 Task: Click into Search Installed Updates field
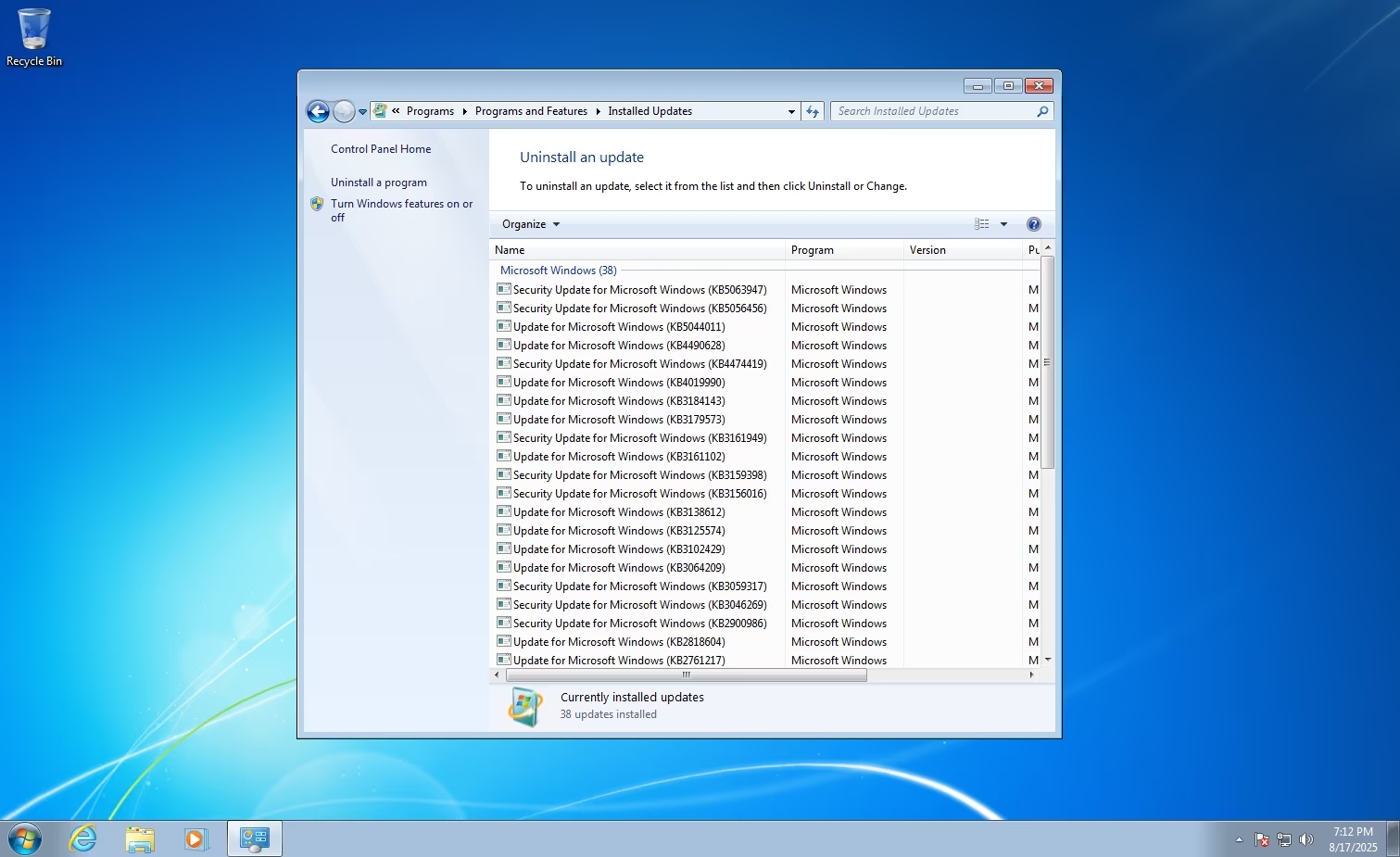934,111
